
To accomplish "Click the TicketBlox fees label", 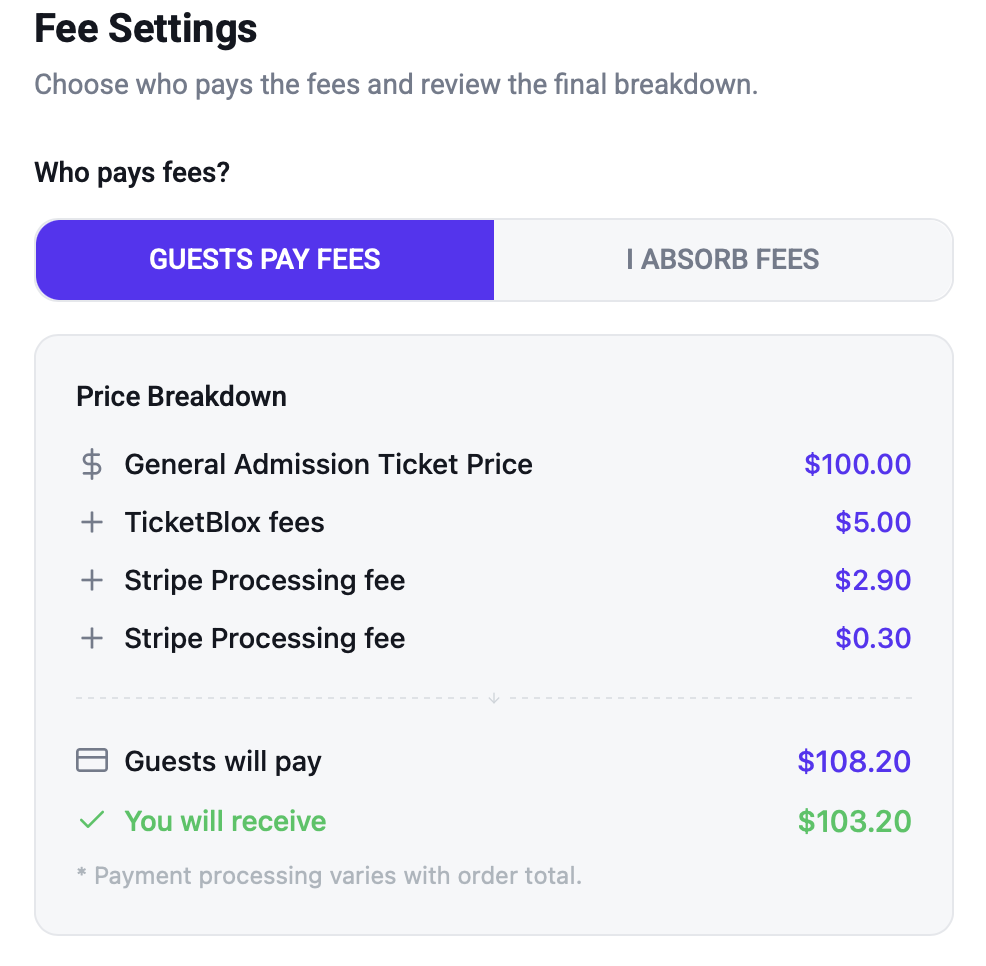I will [224, 522].
